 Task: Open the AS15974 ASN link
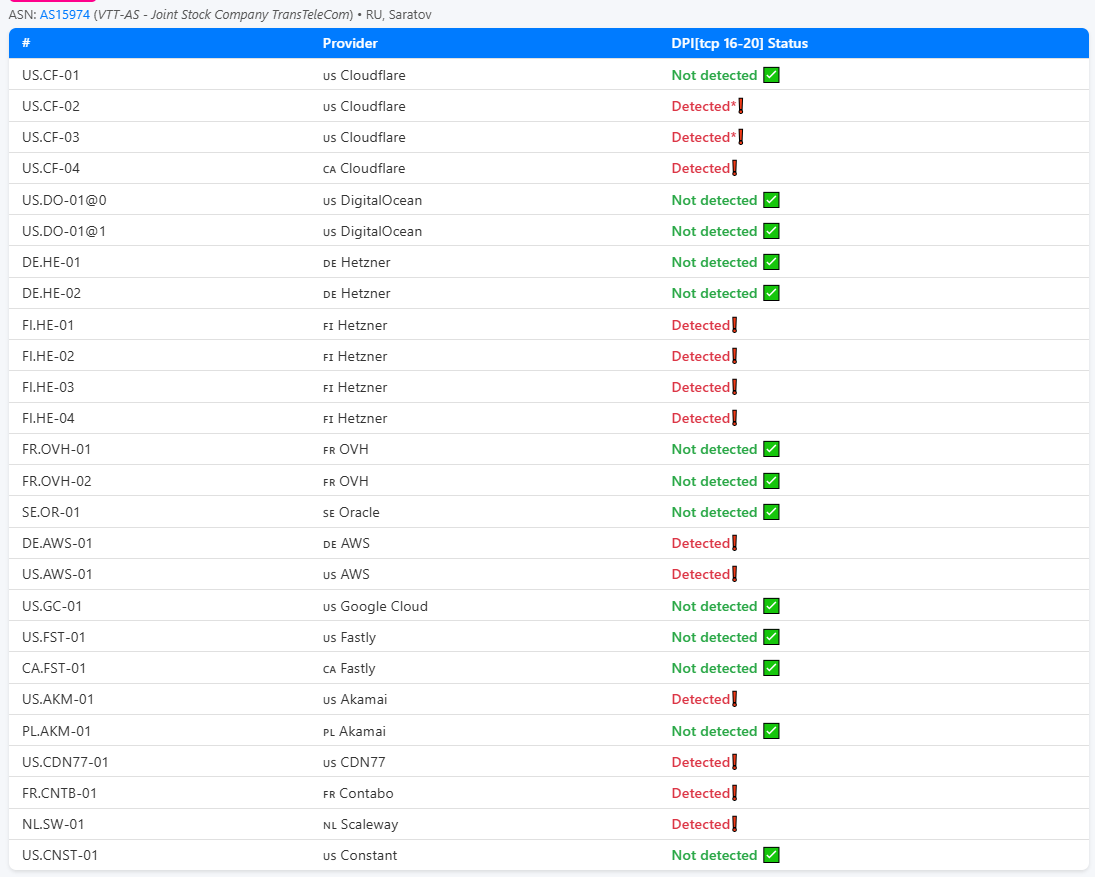(x=64, y=15)
